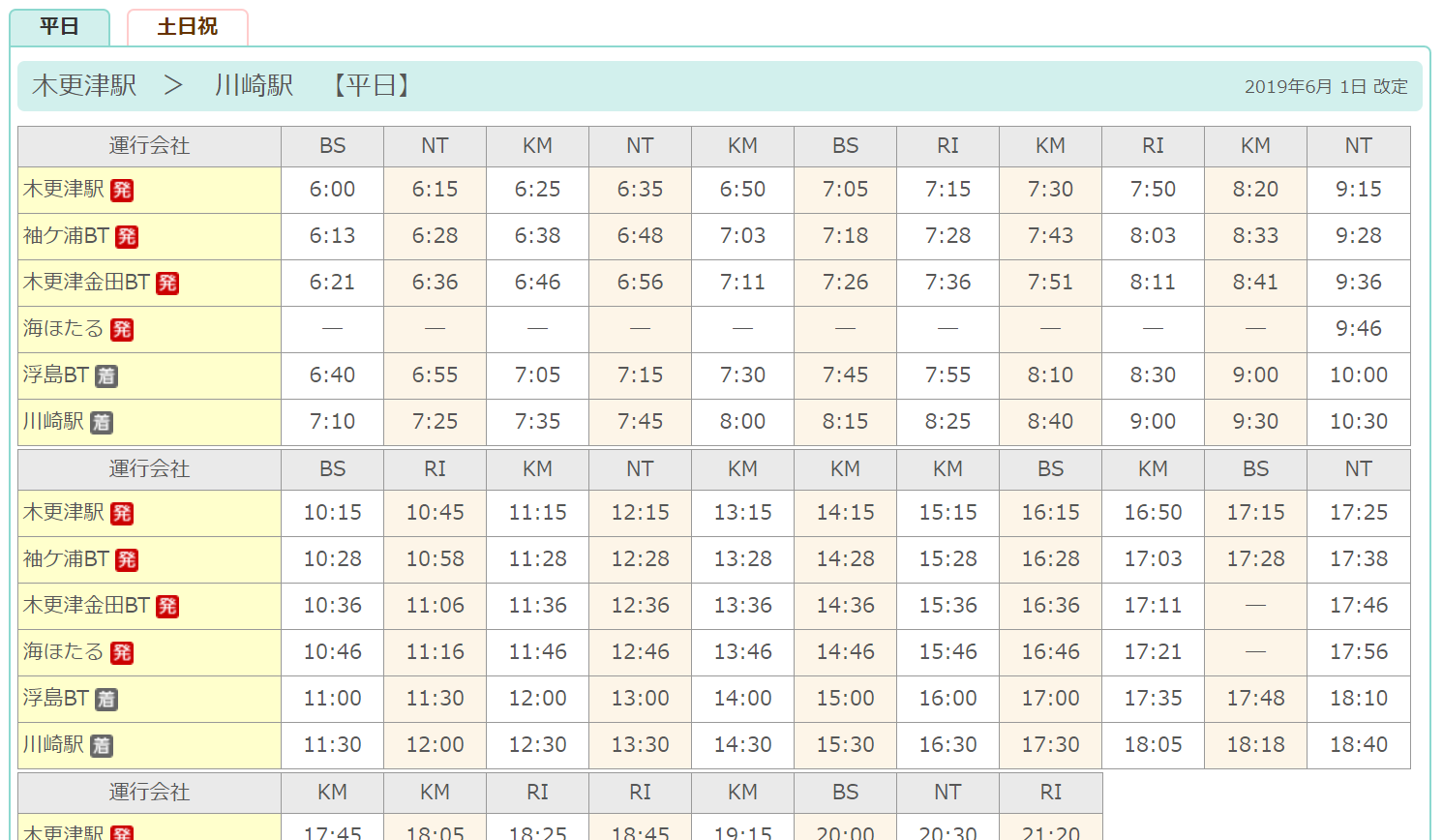Click the BS company header above 16:15
The image size is (1443, 840).
click(1051, 469)
